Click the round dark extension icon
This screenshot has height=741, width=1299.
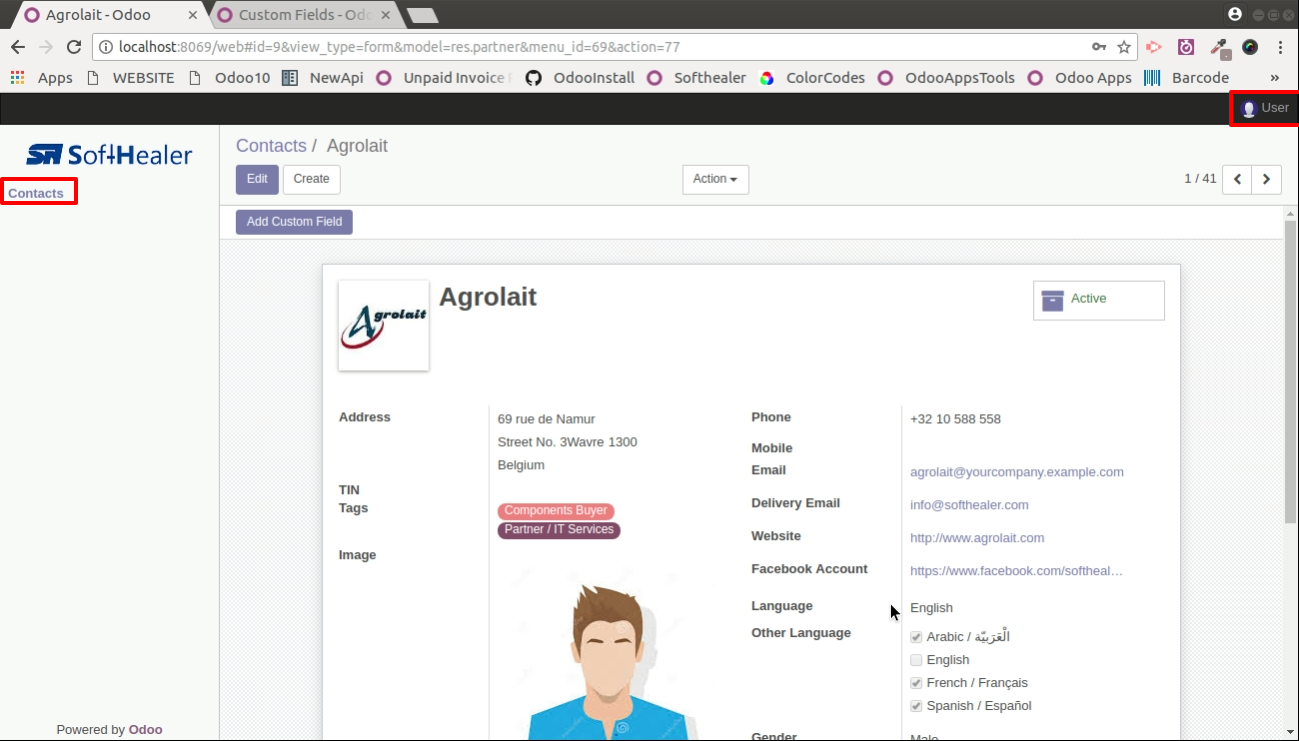pyautogui.click(x=1250, y=47)
